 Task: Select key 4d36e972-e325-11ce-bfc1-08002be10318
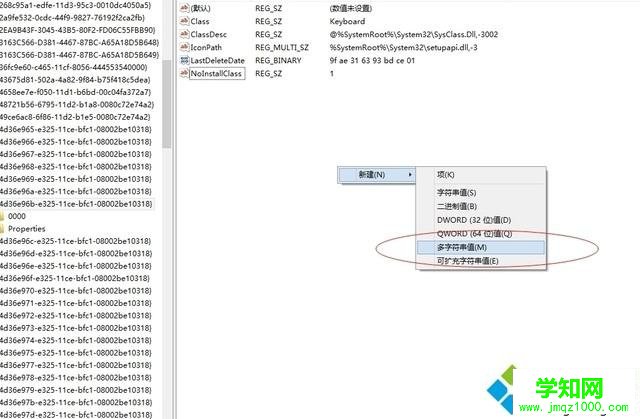point(76,315)
